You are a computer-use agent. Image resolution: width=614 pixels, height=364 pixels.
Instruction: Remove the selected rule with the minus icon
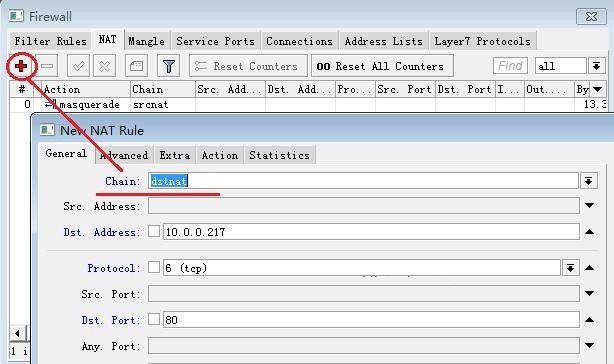click(47, 66)
